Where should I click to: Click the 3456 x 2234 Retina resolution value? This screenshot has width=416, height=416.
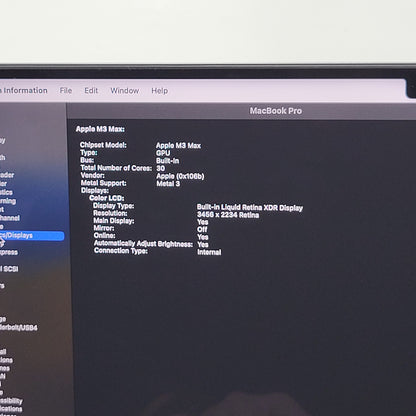pos(228,215)
